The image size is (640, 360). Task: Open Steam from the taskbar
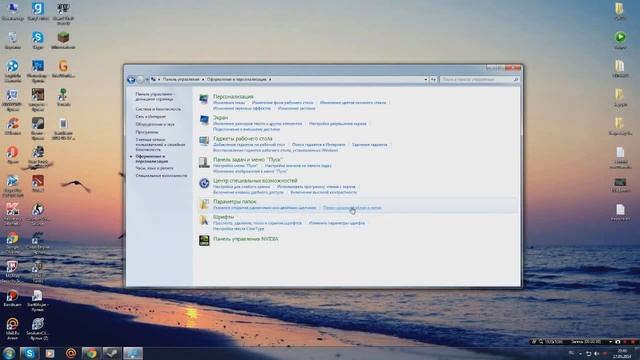(x=112, y=353)
